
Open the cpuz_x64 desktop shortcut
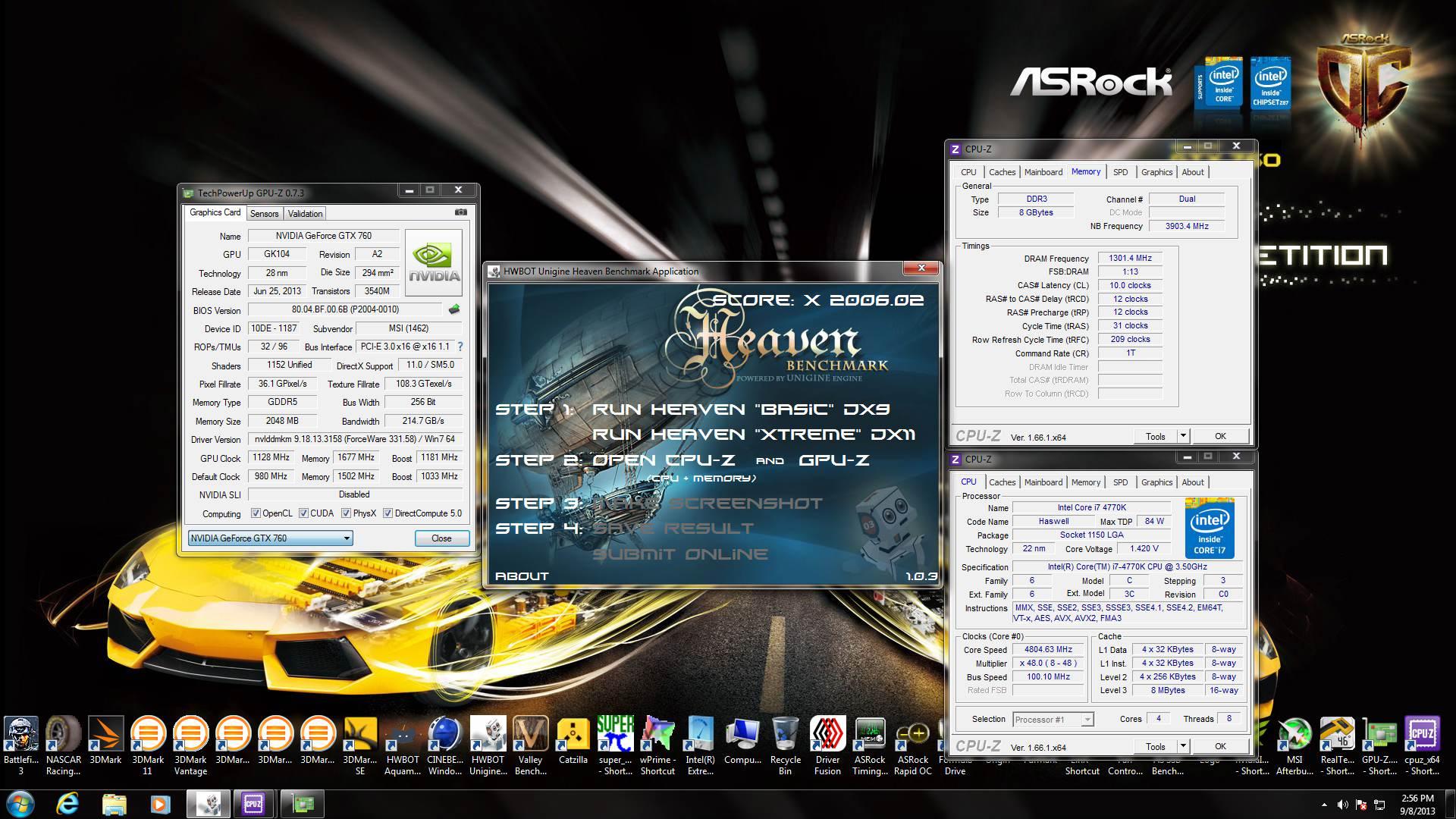pos(1423,746)
